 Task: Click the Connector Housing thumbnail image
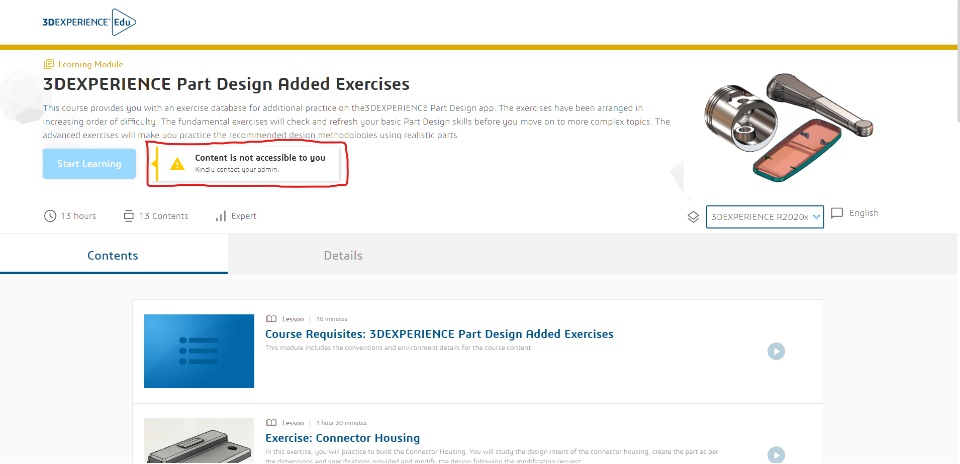pos(199,442)
